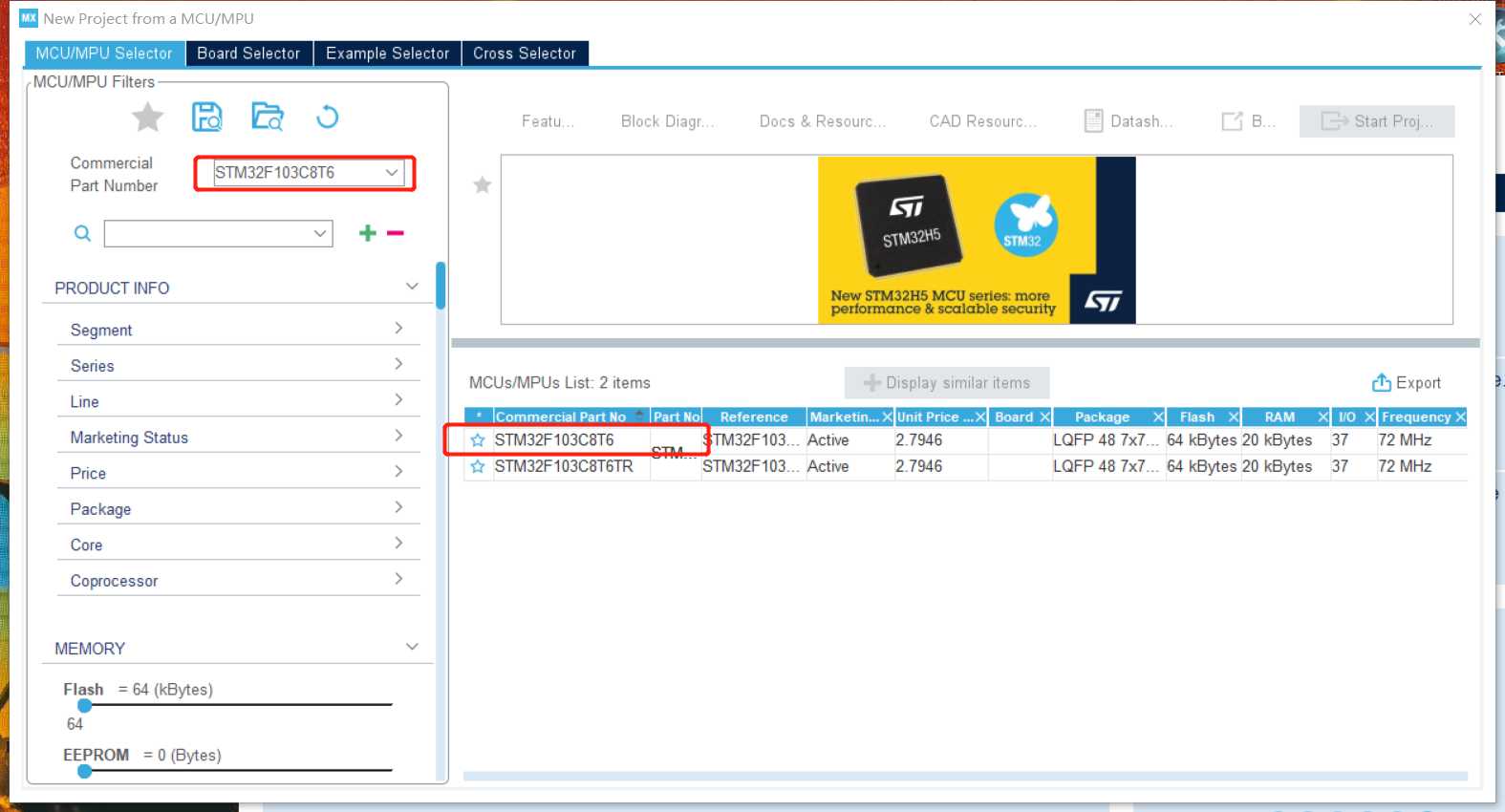Image resolution: width=1505 pixels, height=812 pixels.
Task: Expand the Line filter
Action: coord(398,400)
